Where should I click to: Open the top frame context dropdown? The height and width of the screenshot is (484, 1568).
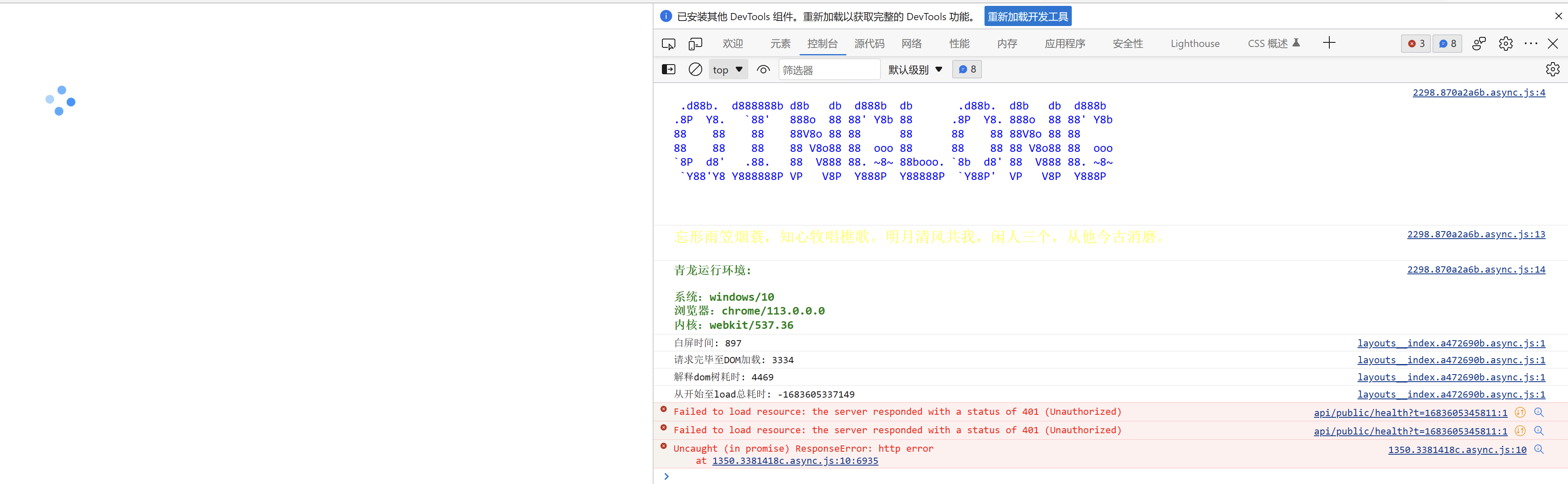tap(728, 69)
